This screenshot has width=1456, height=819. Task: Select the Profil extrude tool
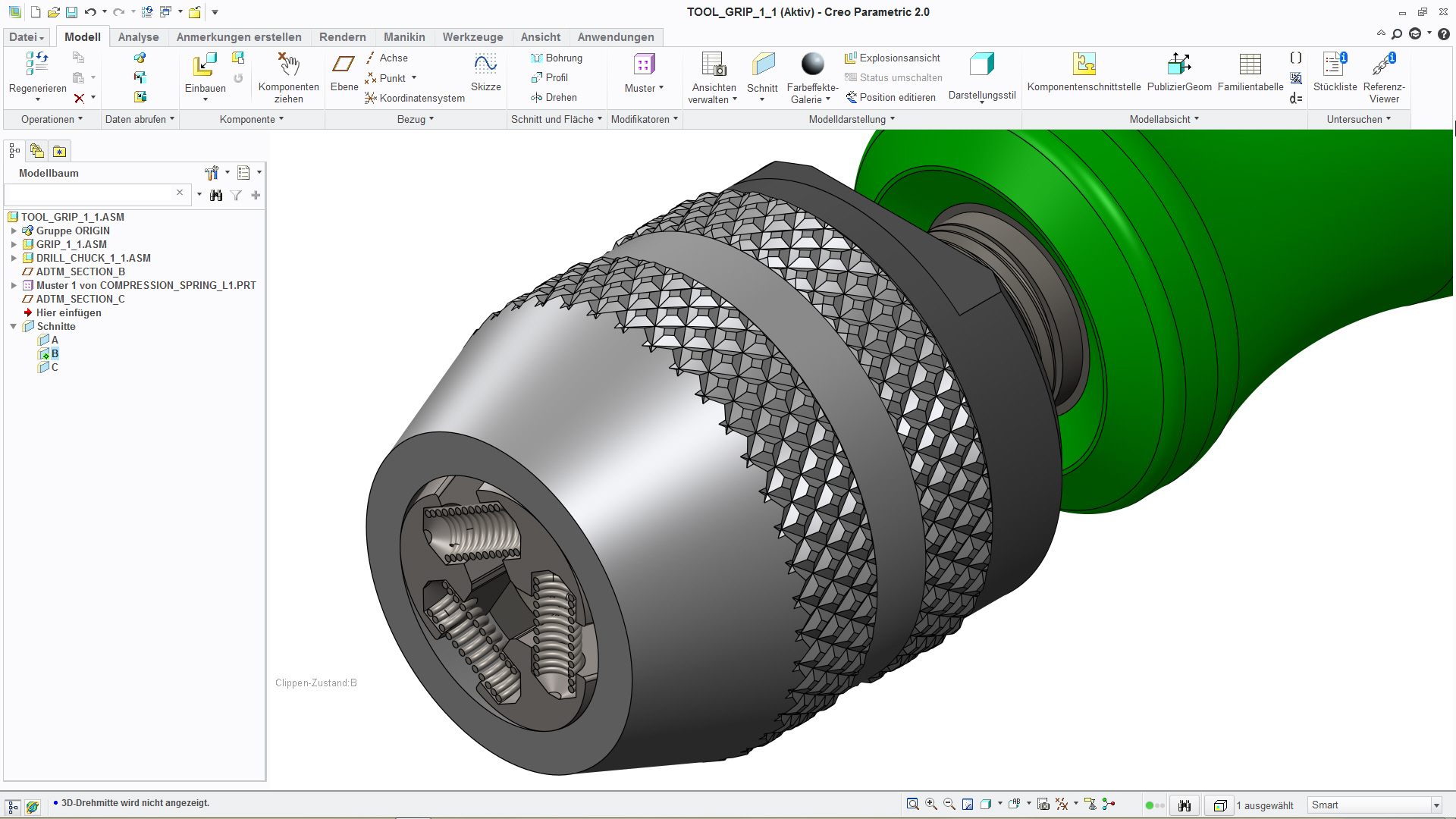coord(550,77)
